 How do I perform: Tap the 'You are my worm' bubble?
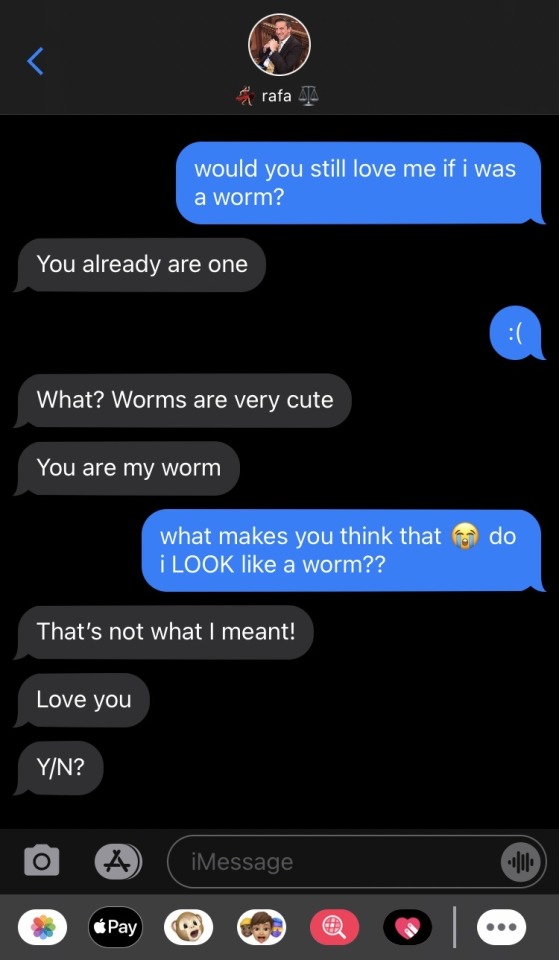coord(129,468)
